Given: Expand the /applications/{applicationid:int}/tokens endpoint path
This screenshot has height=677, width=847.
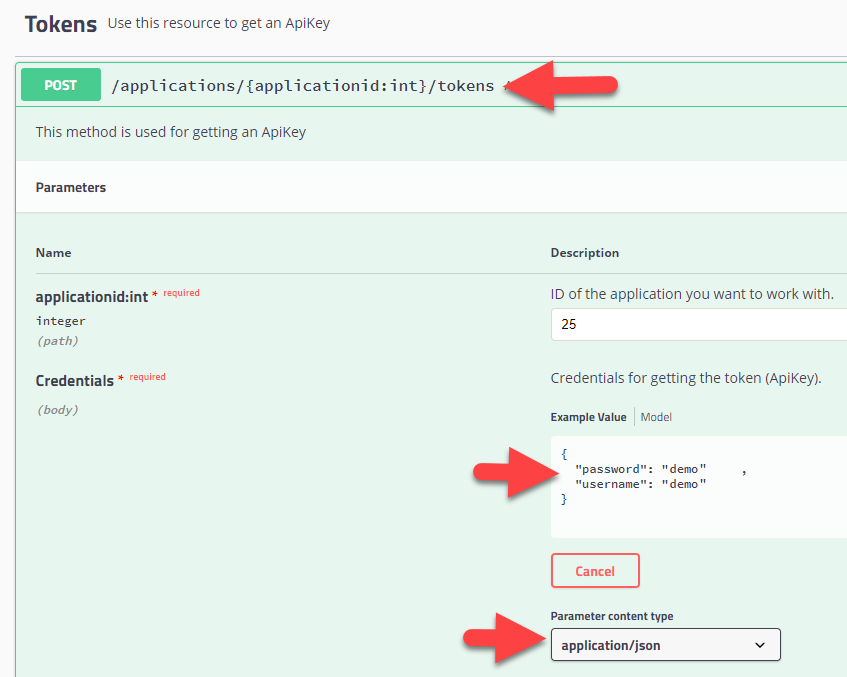Looking at the screenshot, I should [x=303, y=86].
